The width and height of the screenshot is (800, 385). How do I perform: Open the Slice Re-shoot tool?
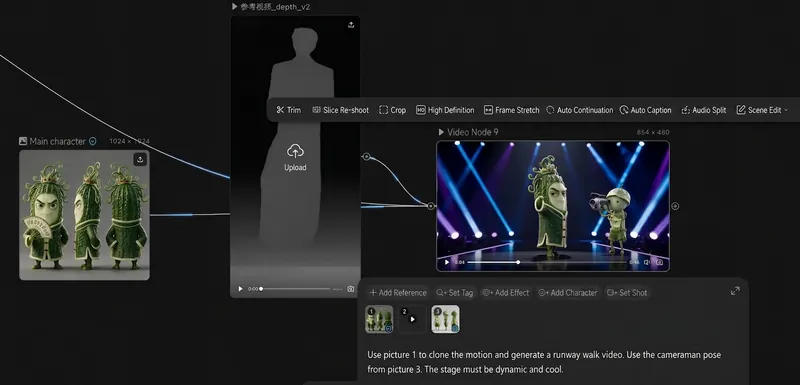[x=340, y=110]
